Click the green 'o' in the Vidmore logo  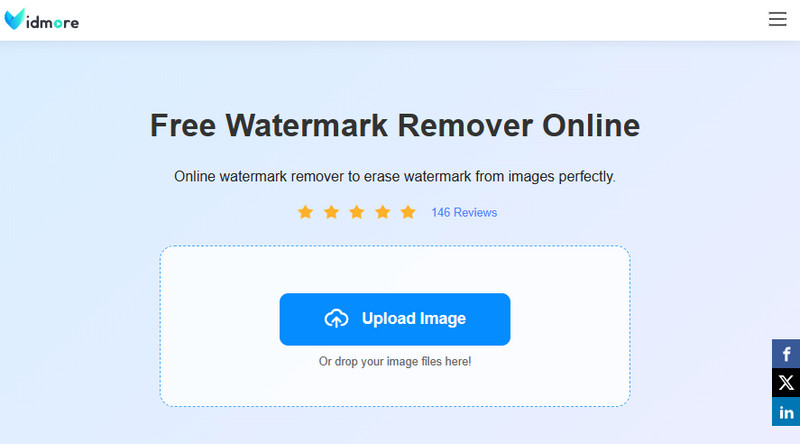(x=58, y=23)
